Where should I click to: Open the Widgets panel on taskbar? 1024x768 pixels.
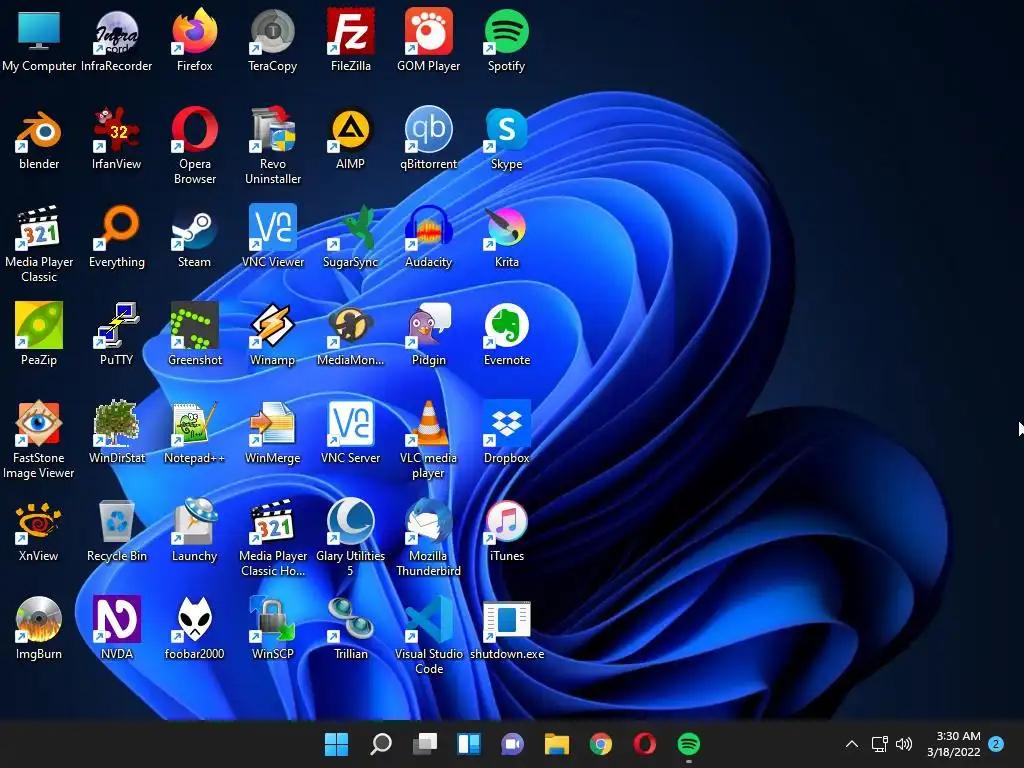coord(469,744)
